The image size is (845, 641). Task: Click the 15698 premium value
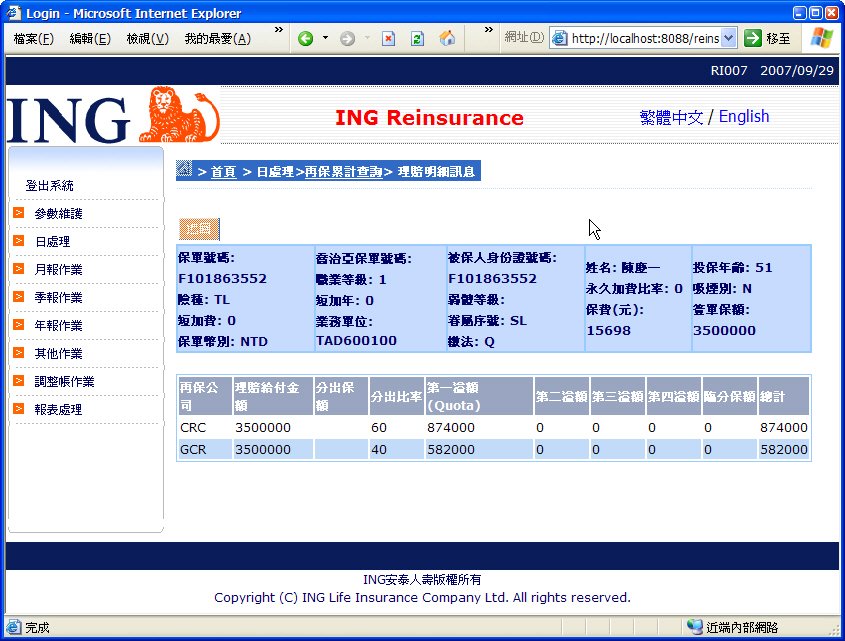coord(608,330)
